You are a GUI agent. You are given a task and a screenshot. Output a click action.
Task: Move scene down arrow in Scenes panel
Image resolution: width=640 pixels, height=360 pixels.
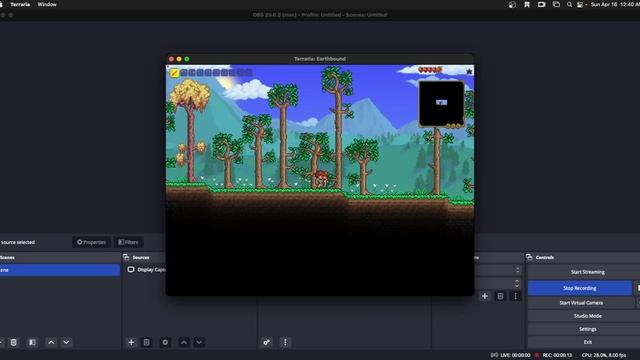pos(66,342)
